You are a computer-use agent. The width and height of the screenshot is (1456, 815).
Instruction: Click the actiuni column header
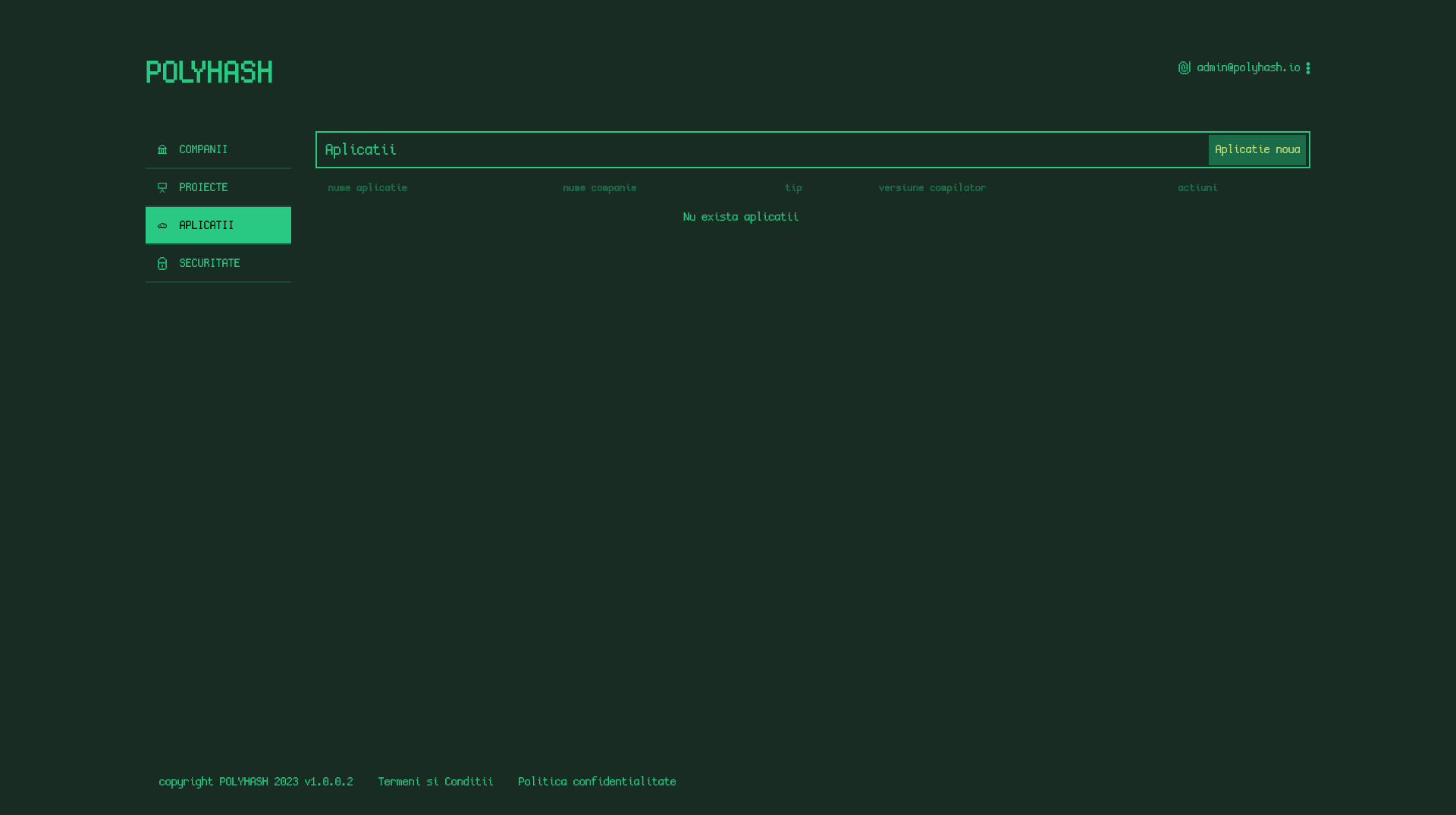point(1197,187)
